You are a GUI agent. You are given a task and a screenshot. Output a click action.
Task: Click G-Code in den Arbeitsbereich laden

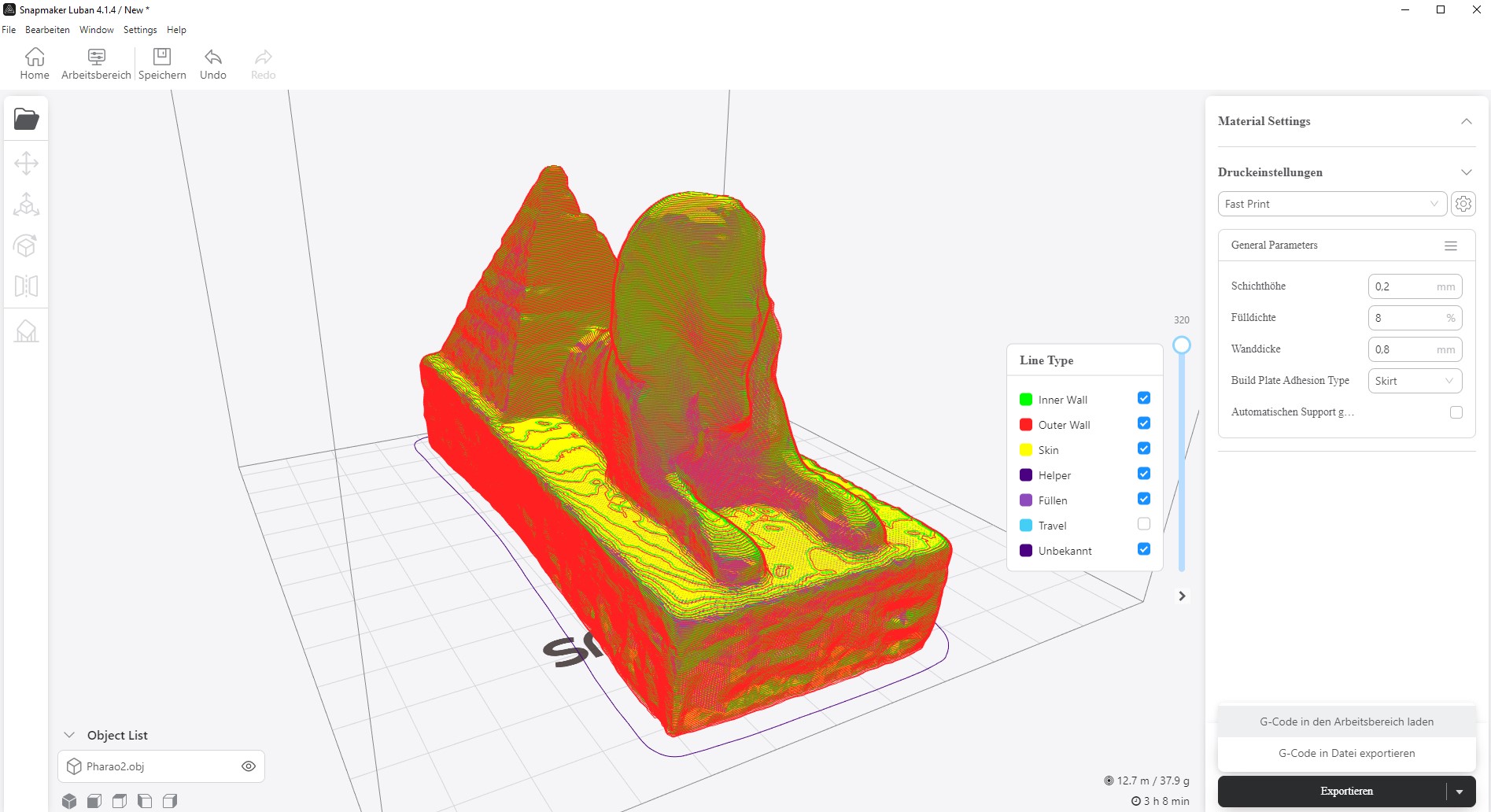point(1346,722)
